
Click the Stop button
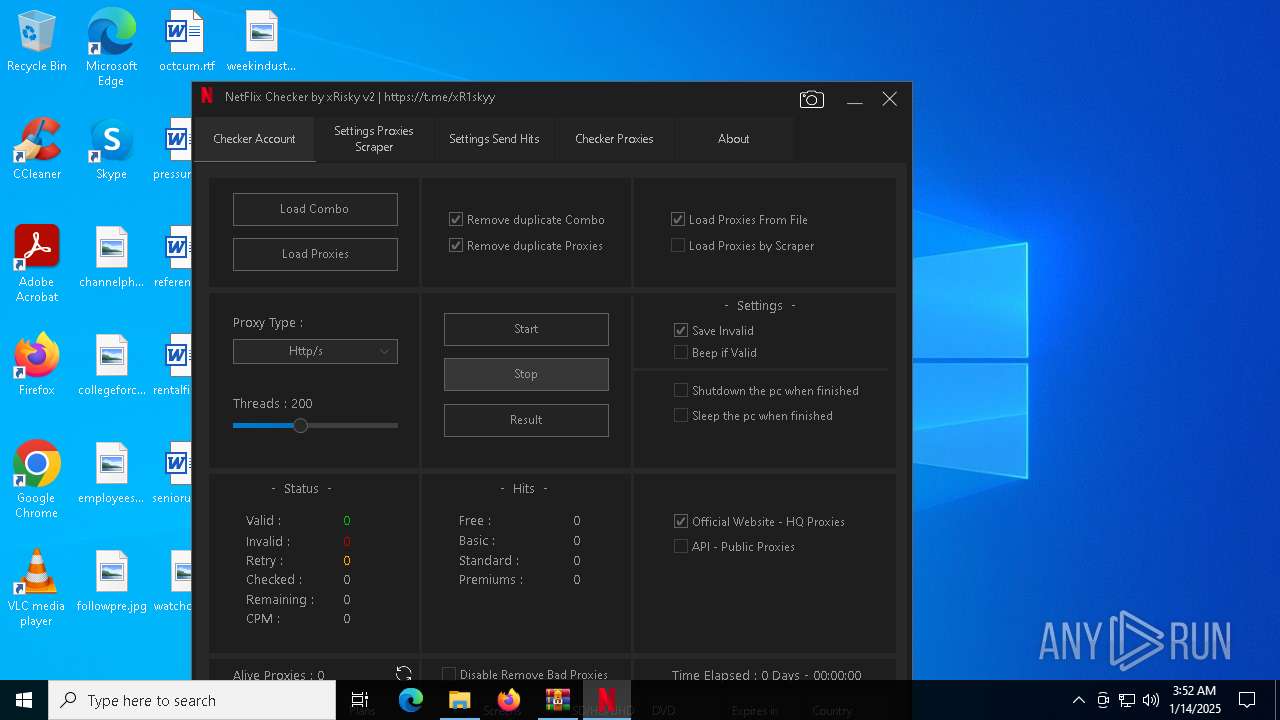526,374
